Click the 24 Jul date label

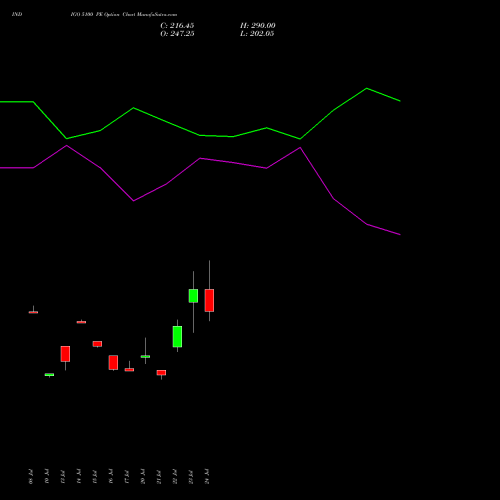coord(207,476)
